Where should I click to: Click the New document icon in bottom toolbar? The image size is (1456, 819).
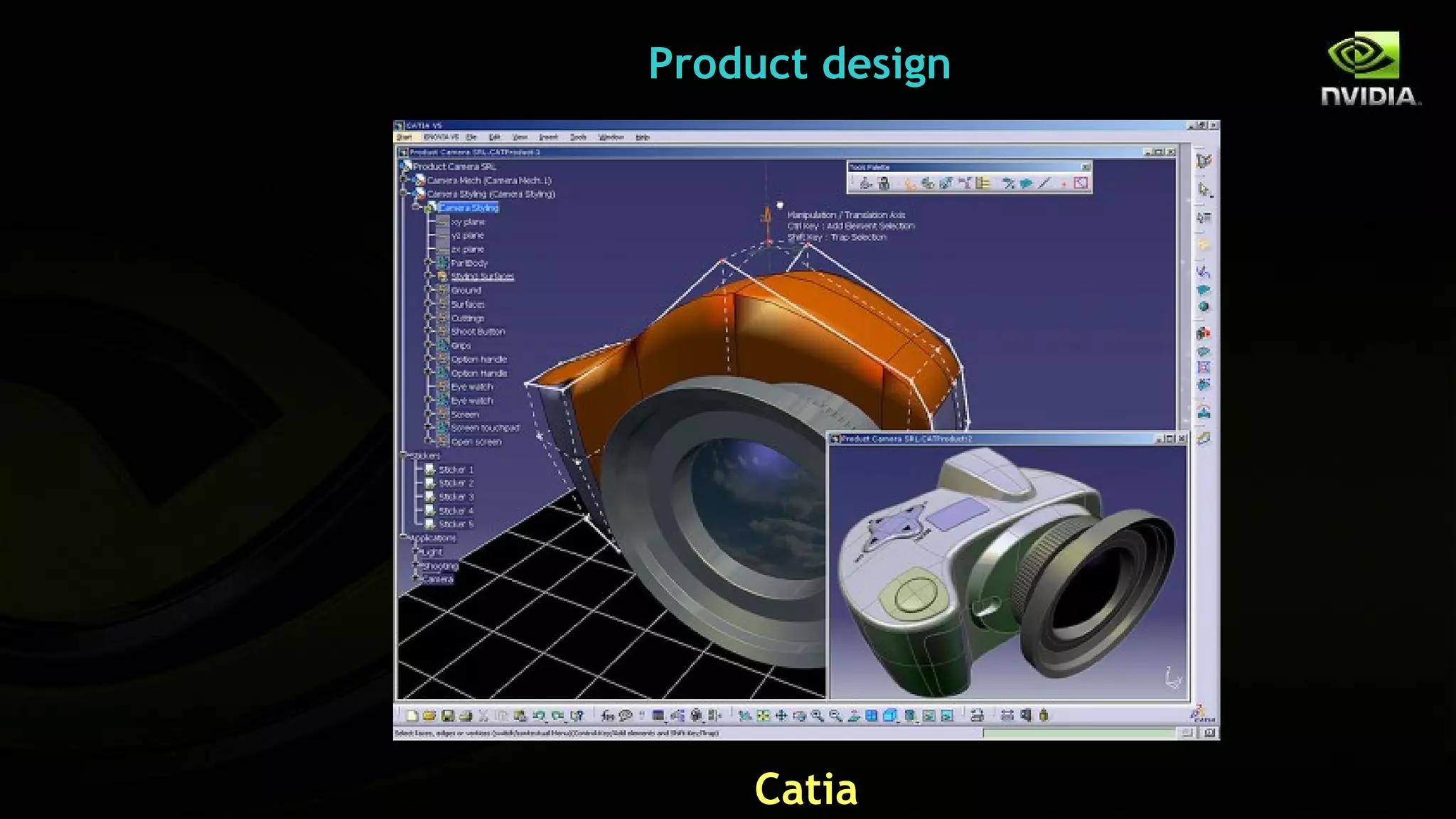click(412, 715)
